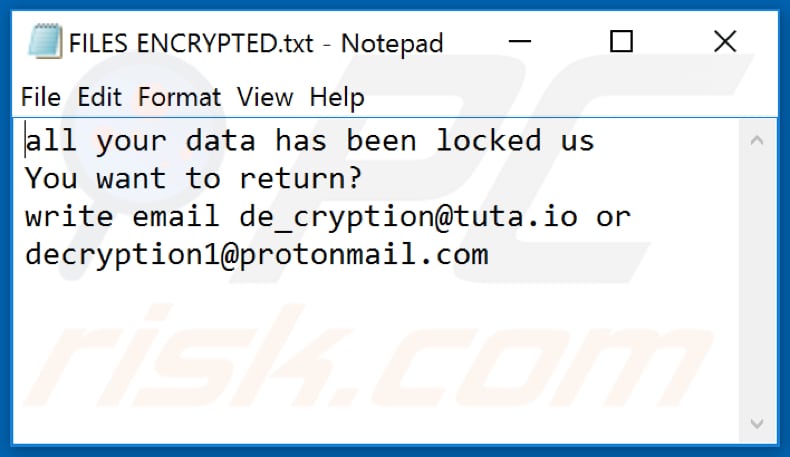The width and height of the screenshot is (790, 457).
Task: Click the title text "FILES ENCRYPTED.txt - Notepad"
Action: (x=255, y=43)
